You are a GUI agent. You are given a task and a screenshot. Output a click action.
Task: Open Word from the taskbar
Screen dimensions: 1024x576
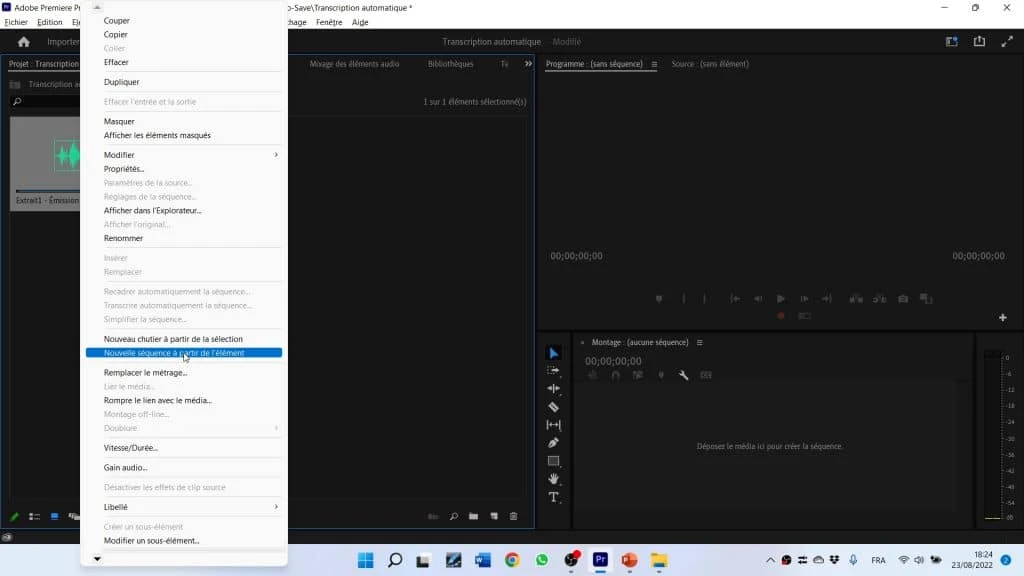pos(483,560)
